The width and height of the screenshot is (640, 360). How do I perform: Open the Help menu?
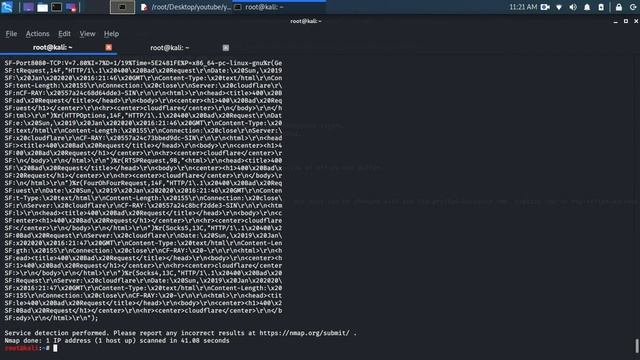point(111,34)
